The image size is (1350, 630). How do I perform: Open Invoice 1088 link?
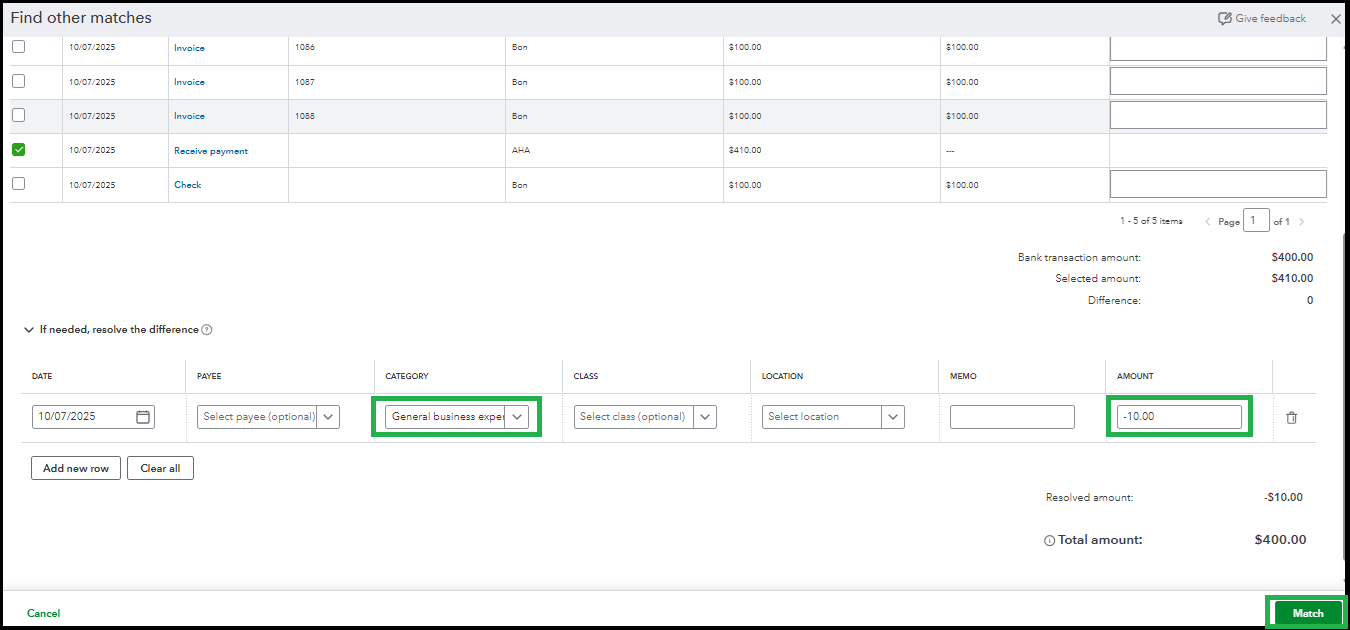[x=189, y=116]
